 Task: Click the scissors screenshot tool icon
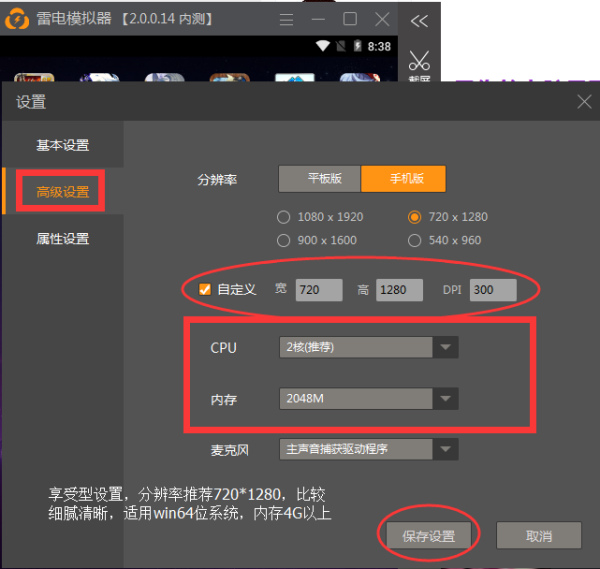pos(419,60)
